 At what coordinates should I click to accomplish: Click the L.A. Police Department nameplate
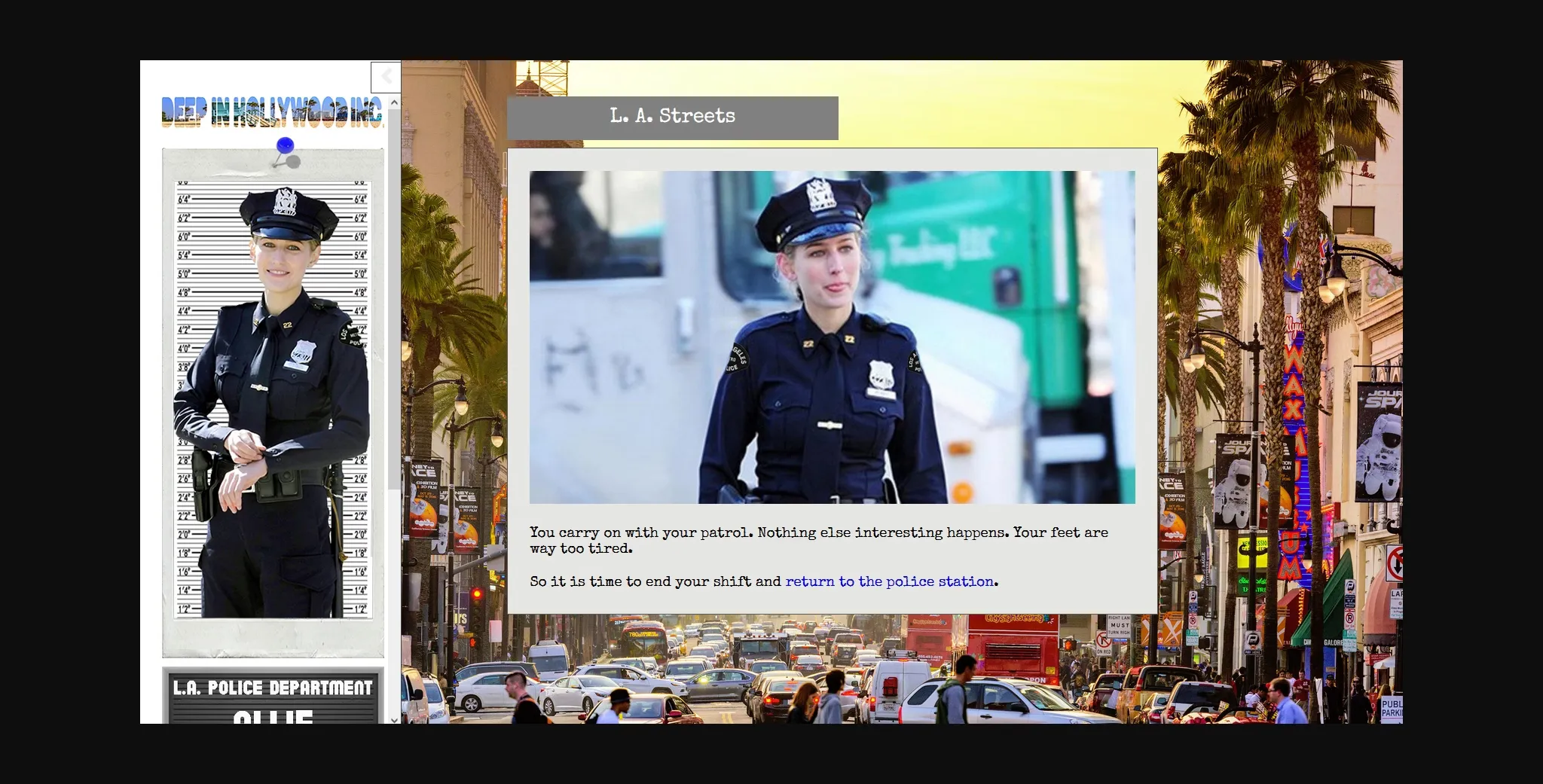coord(272,687)
